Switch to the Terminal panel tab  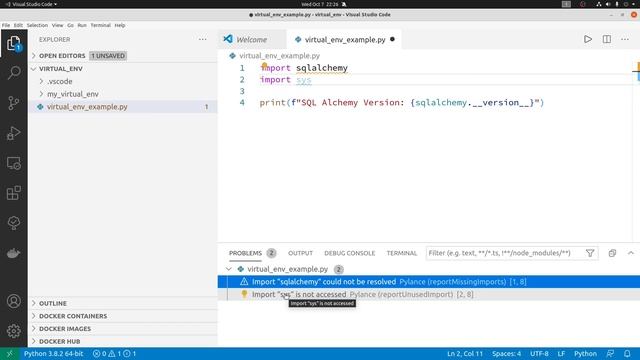[x=402, y=253]
